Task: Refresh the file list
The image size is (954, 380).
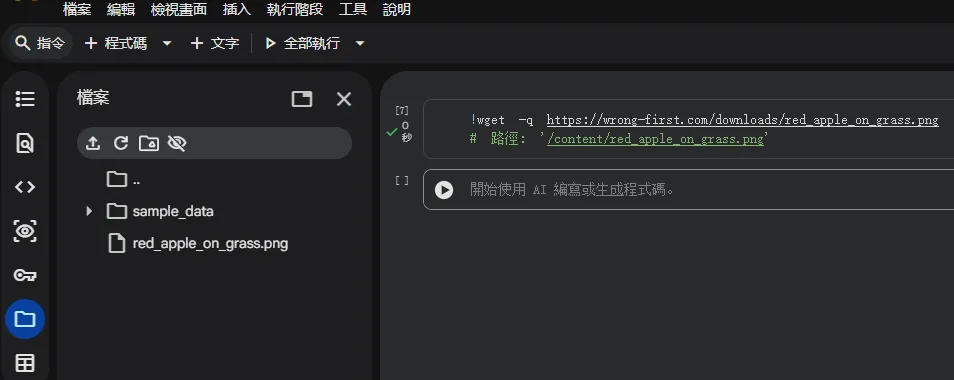Action: [121, 143]
